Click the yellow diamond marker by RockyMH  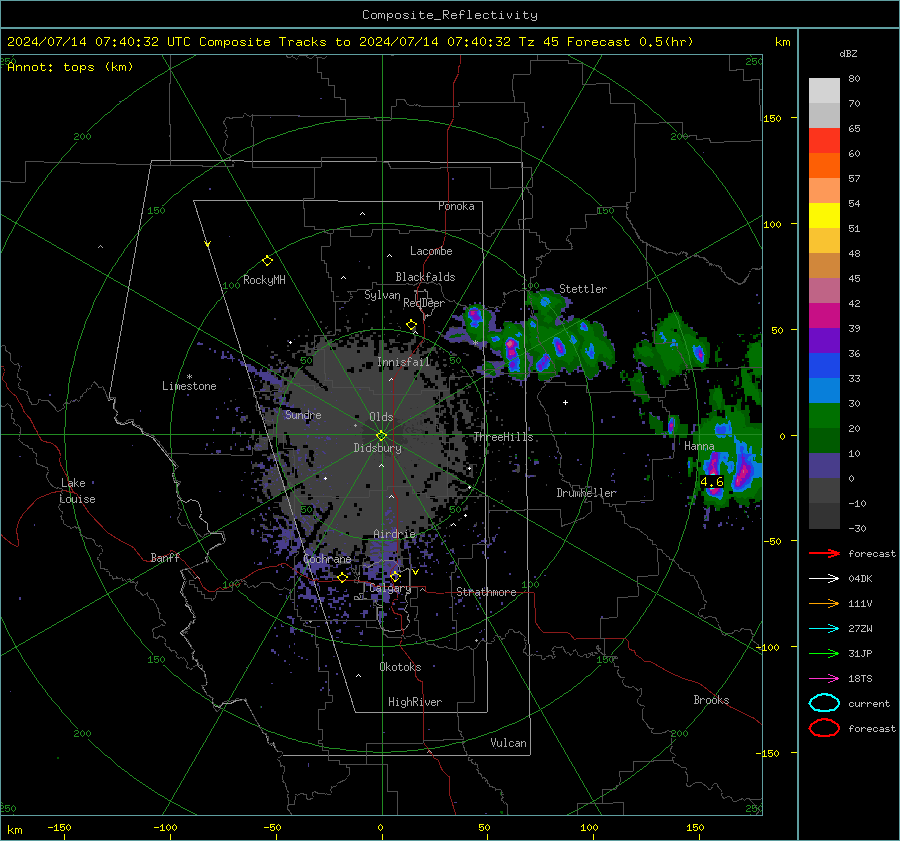pos(267,261)
